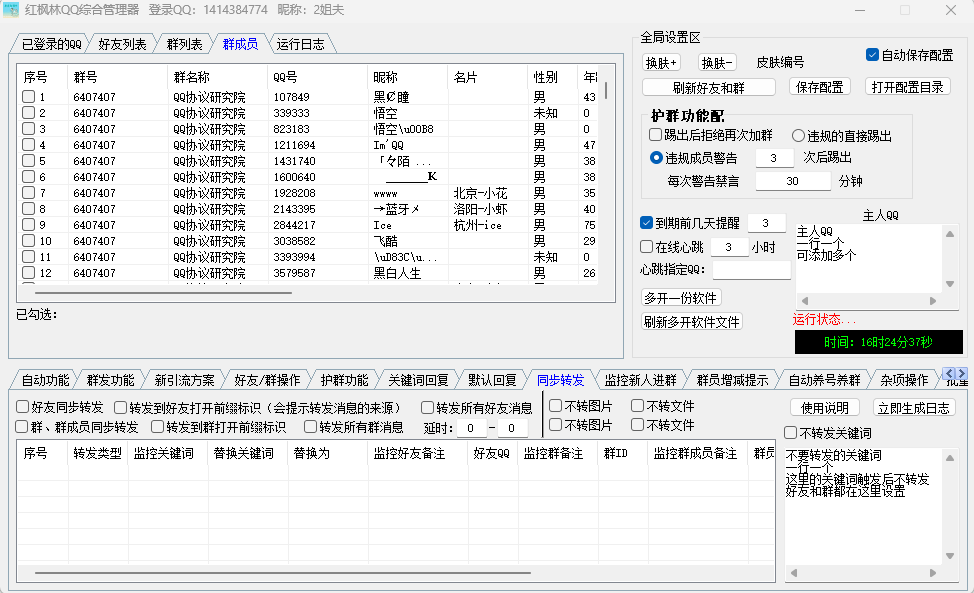Open the 关键词回复 tab
Viewport: 974px width, 593px height.
pos(418,380)
